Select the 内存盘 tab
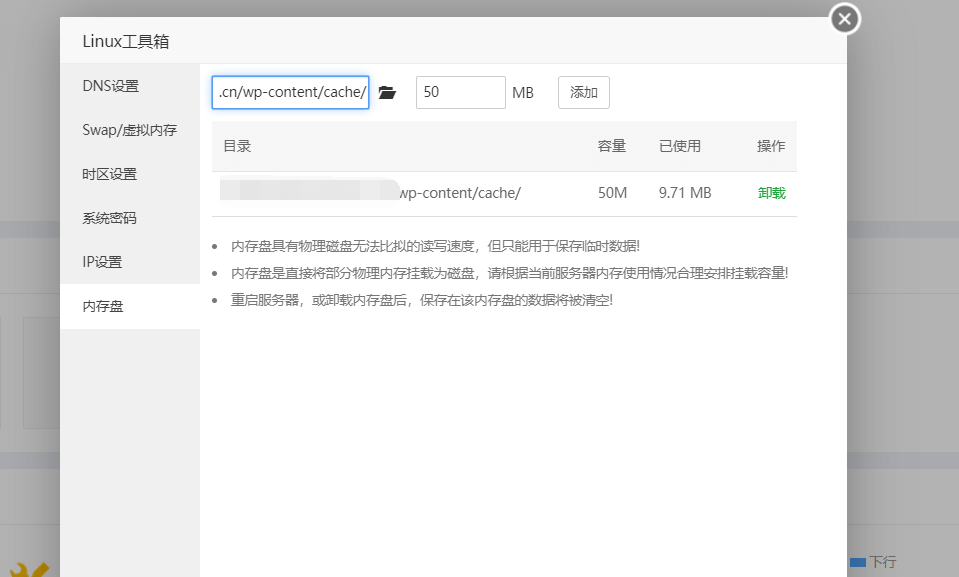Screen dimensions: 959x577 [103, 306]
